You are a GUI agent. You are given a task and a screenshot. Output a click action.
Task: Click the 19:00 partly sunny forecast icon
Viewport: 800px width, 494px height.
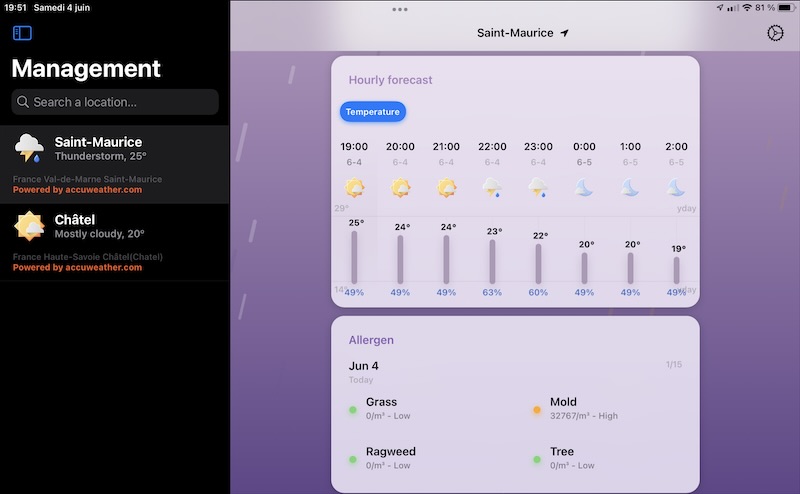point(354,187)
